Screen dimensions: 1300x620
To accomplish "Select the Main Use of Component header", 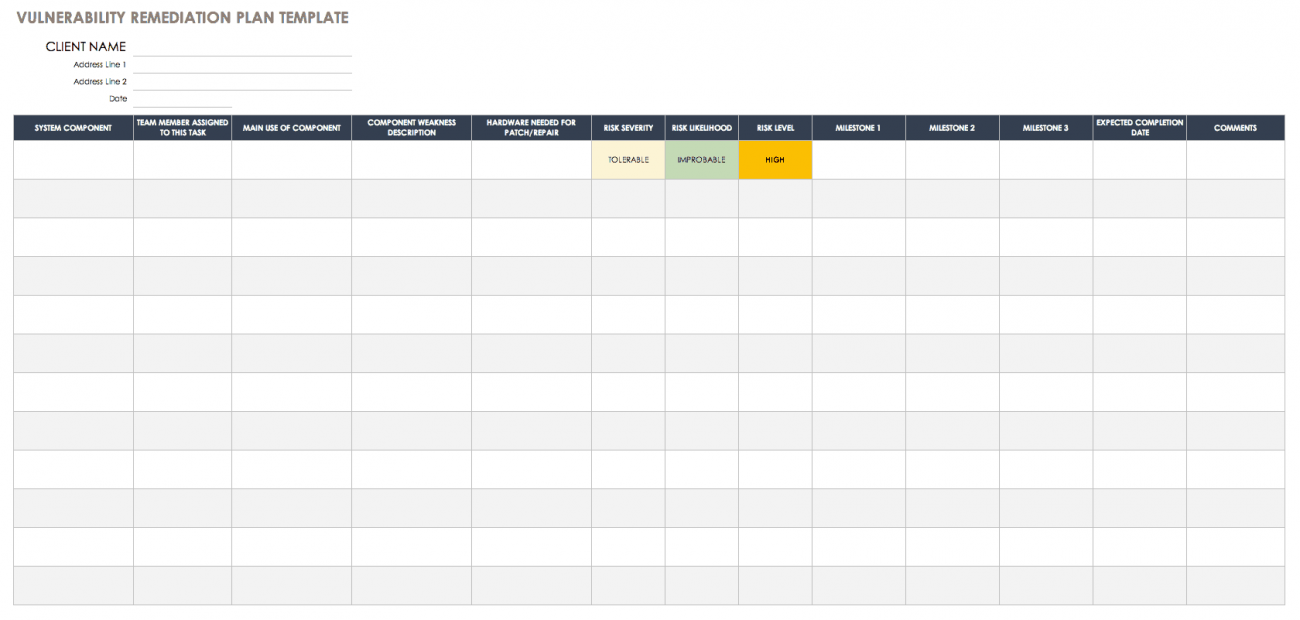I will pyautogui.click(x=291, y=128).
